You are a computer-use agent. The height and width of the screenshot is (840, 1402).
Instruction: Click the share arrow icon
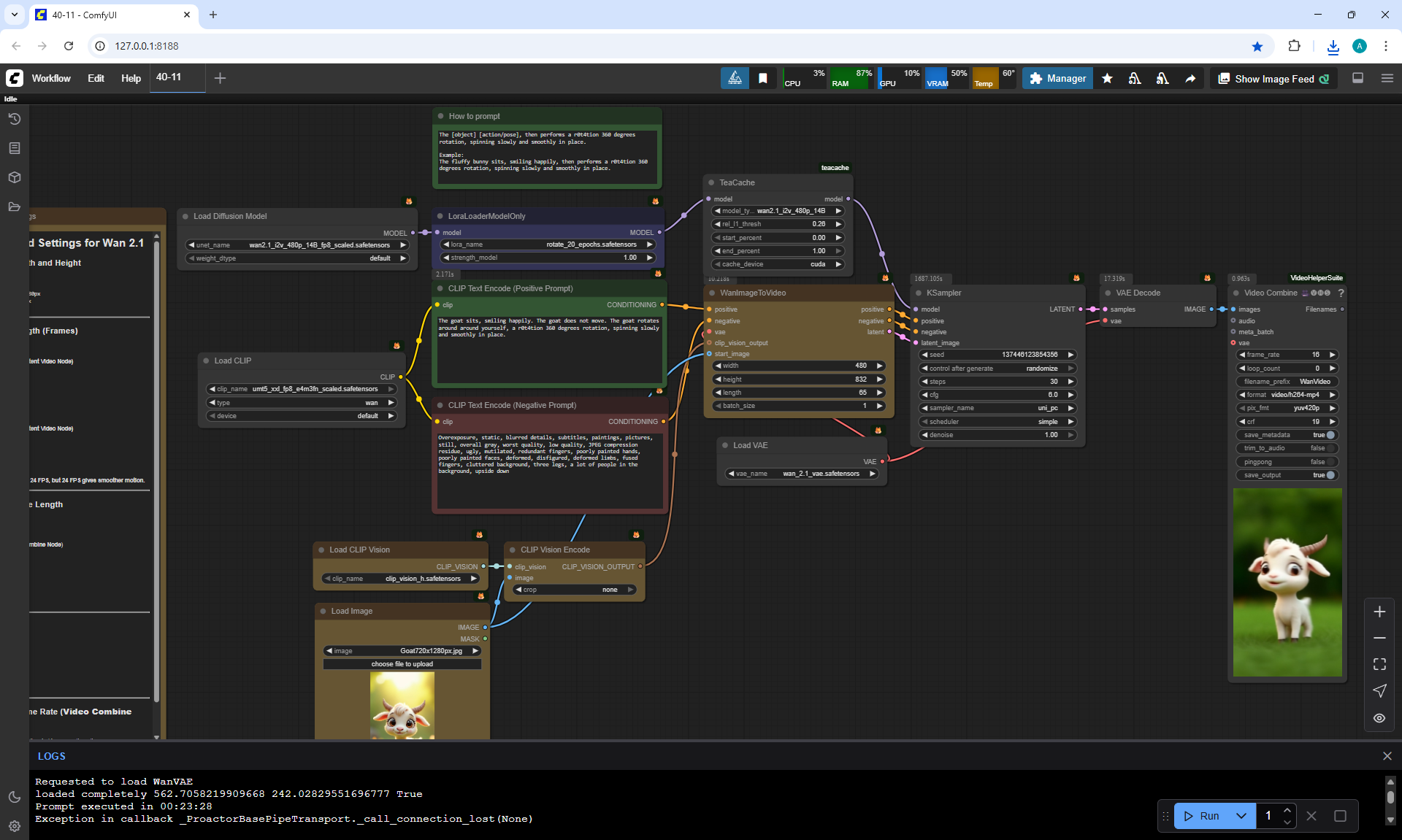(1190, 78)
